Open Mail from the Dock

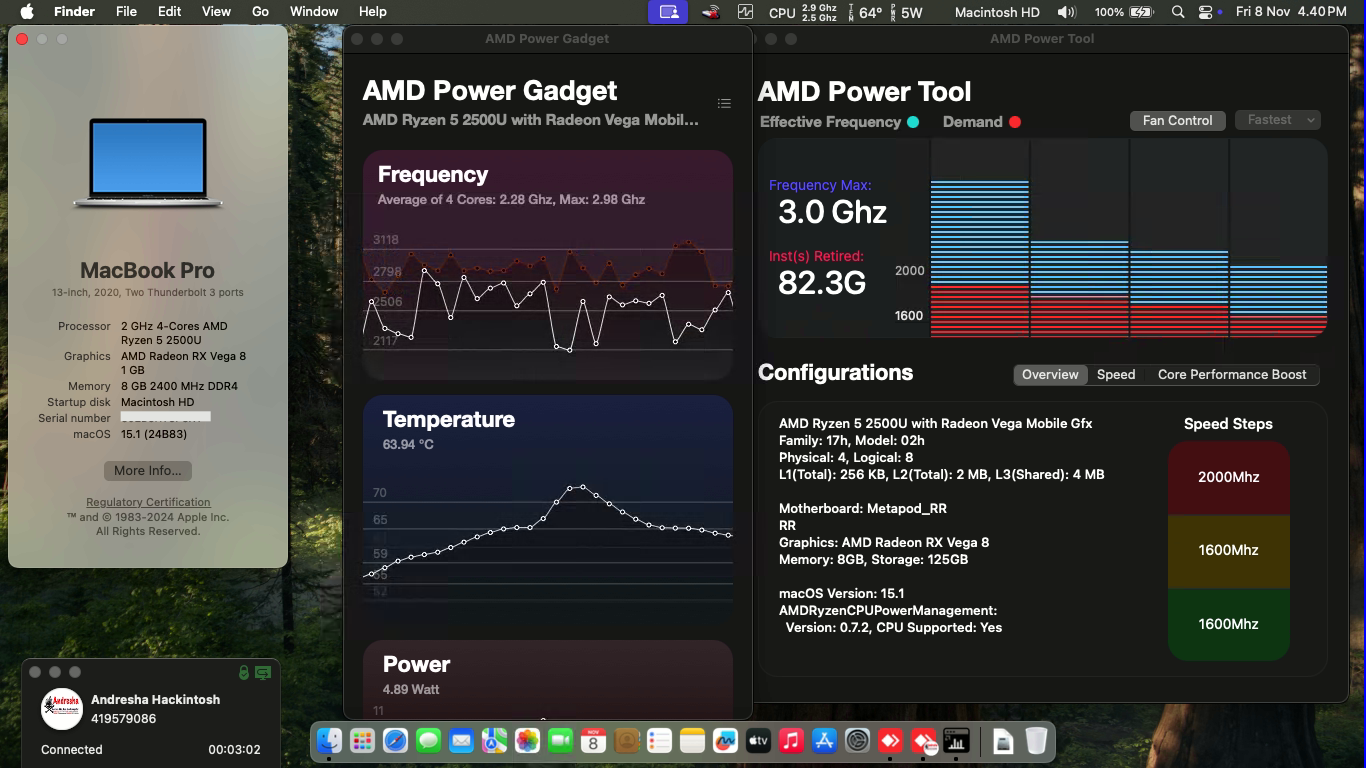pos(461,741)
